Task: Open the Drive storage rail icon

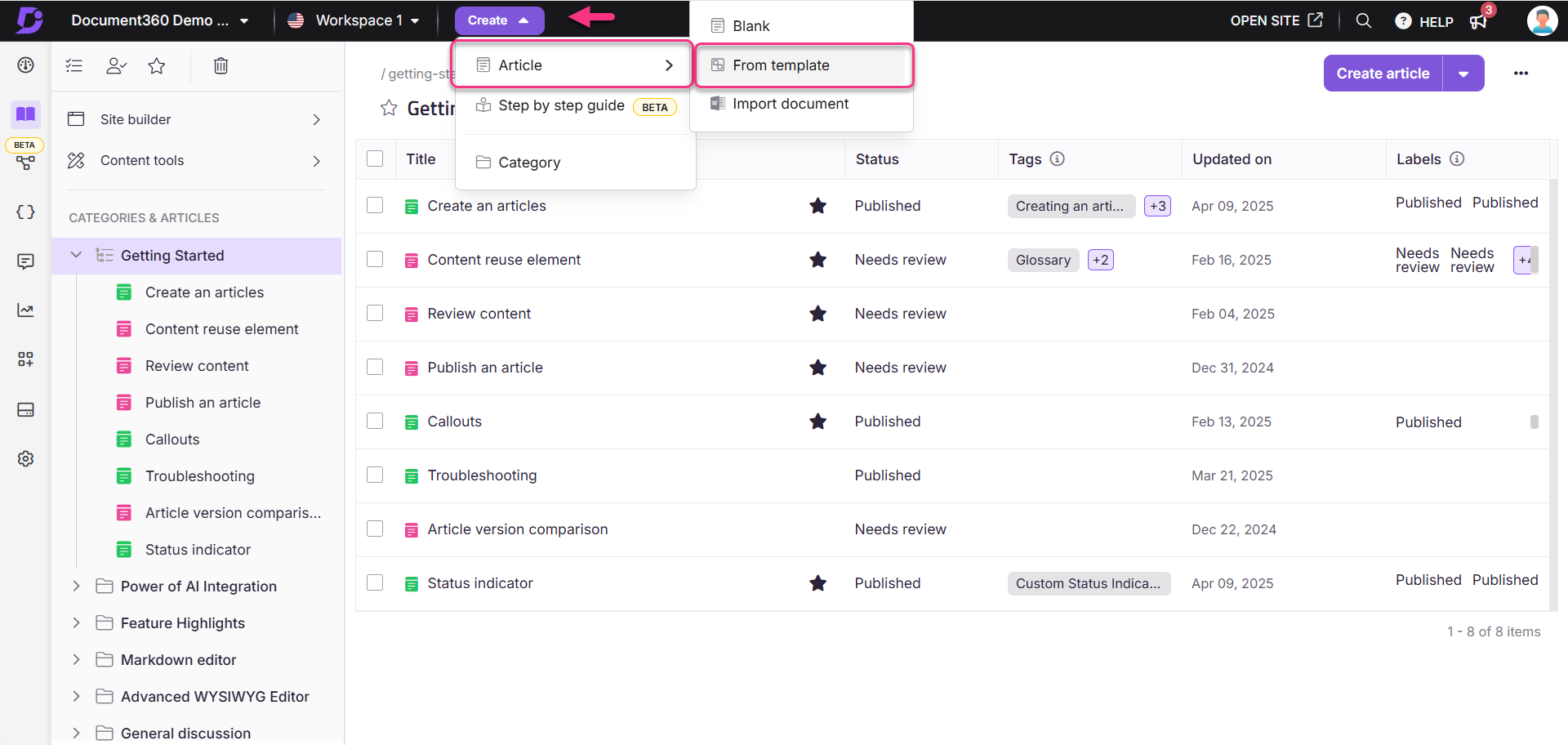Action: coord(26,409)
